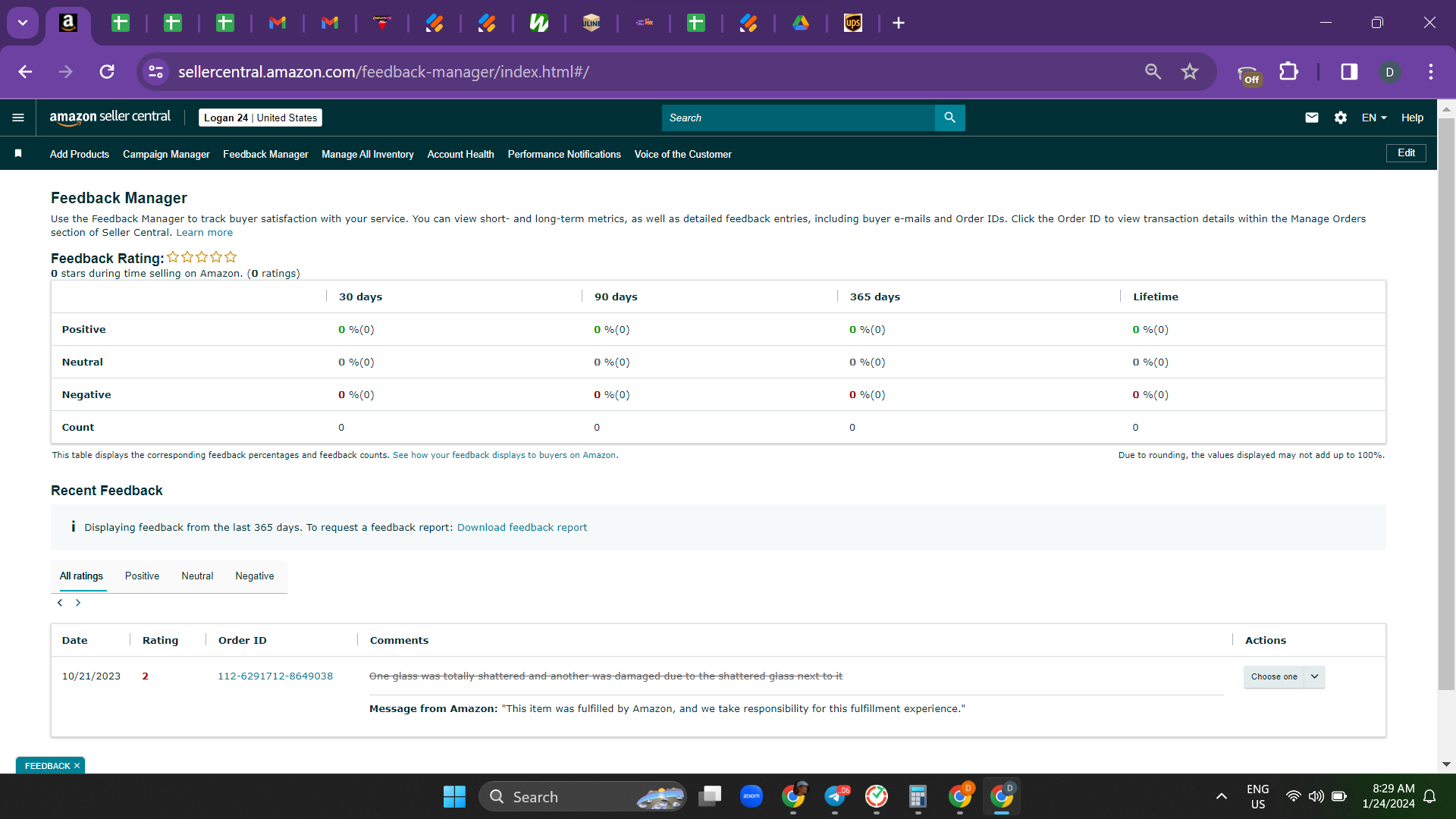The height and width of the screenshot is (819, 1456).
Task: Click the browser forward arrow
Action: pos(66,72)
